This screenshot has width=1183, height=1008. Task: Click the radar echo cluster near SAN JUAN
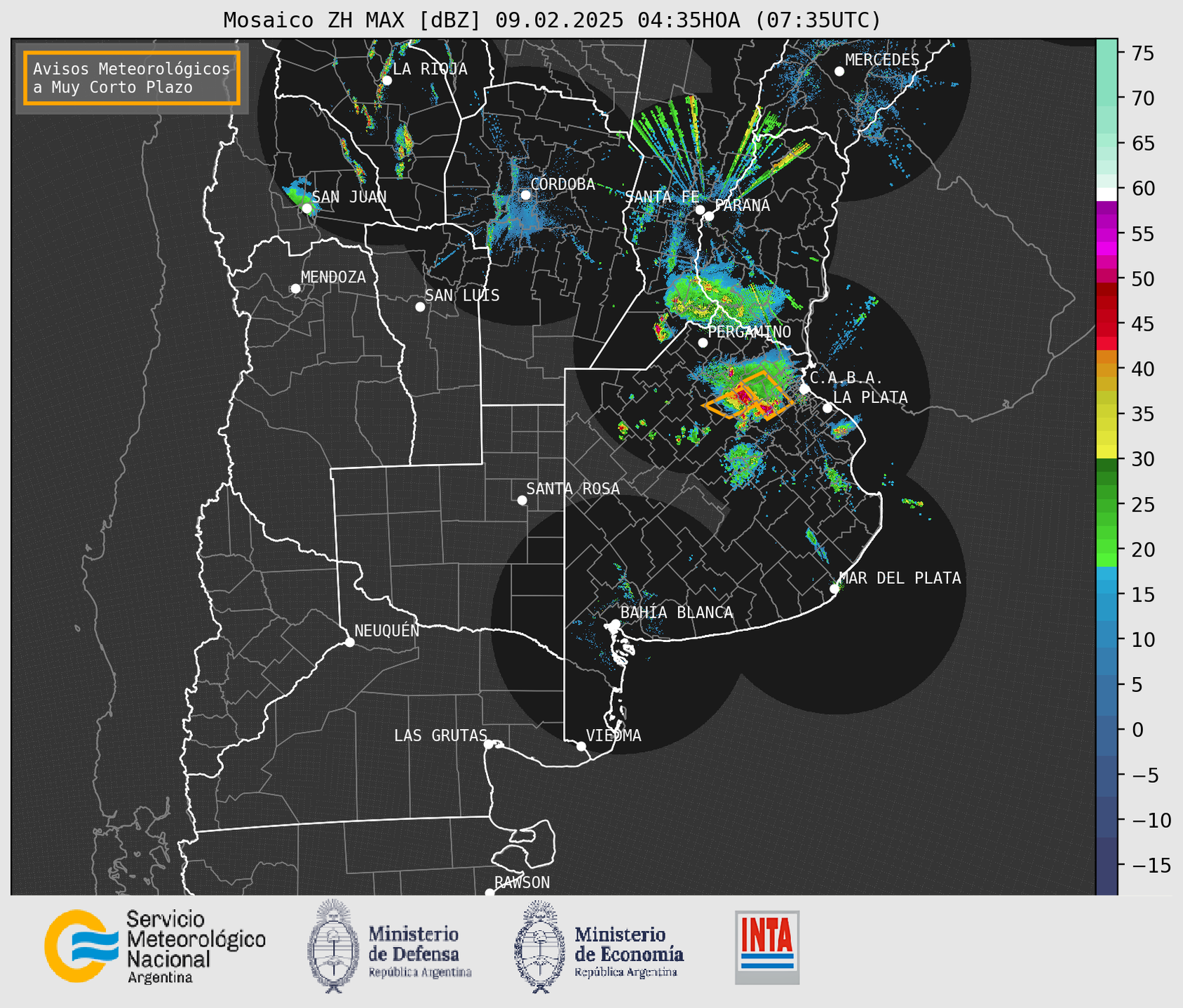[299, 195]
